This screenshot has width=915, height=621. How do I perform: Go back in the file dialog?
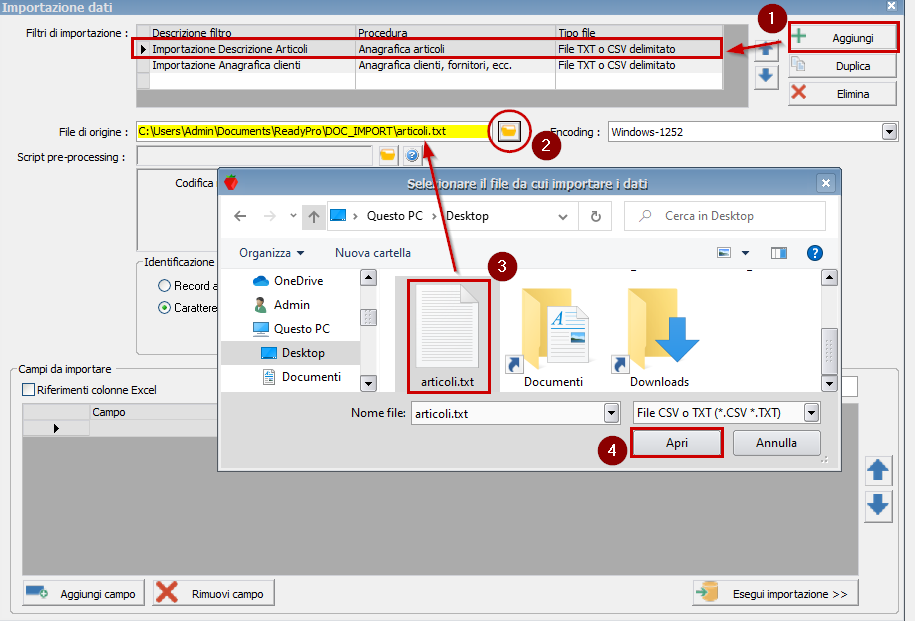tap(240, 216)
